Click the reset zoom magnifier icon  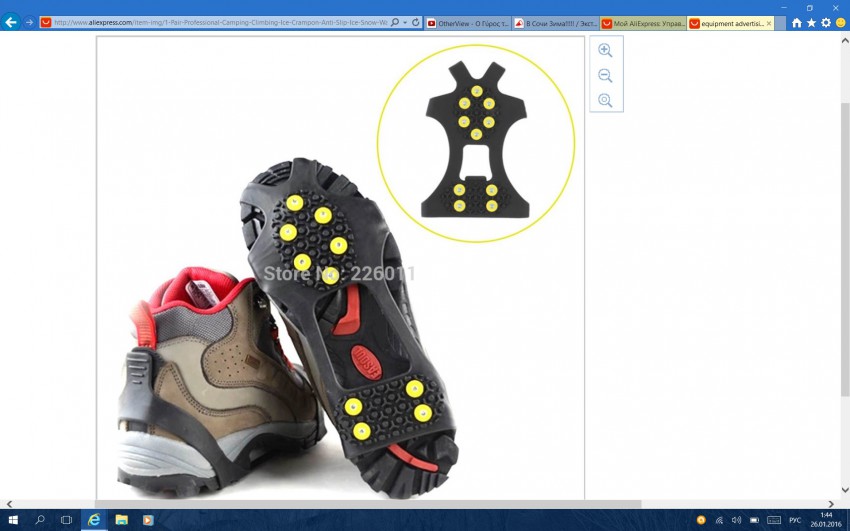pyautogui.click(x=605, y=100)
